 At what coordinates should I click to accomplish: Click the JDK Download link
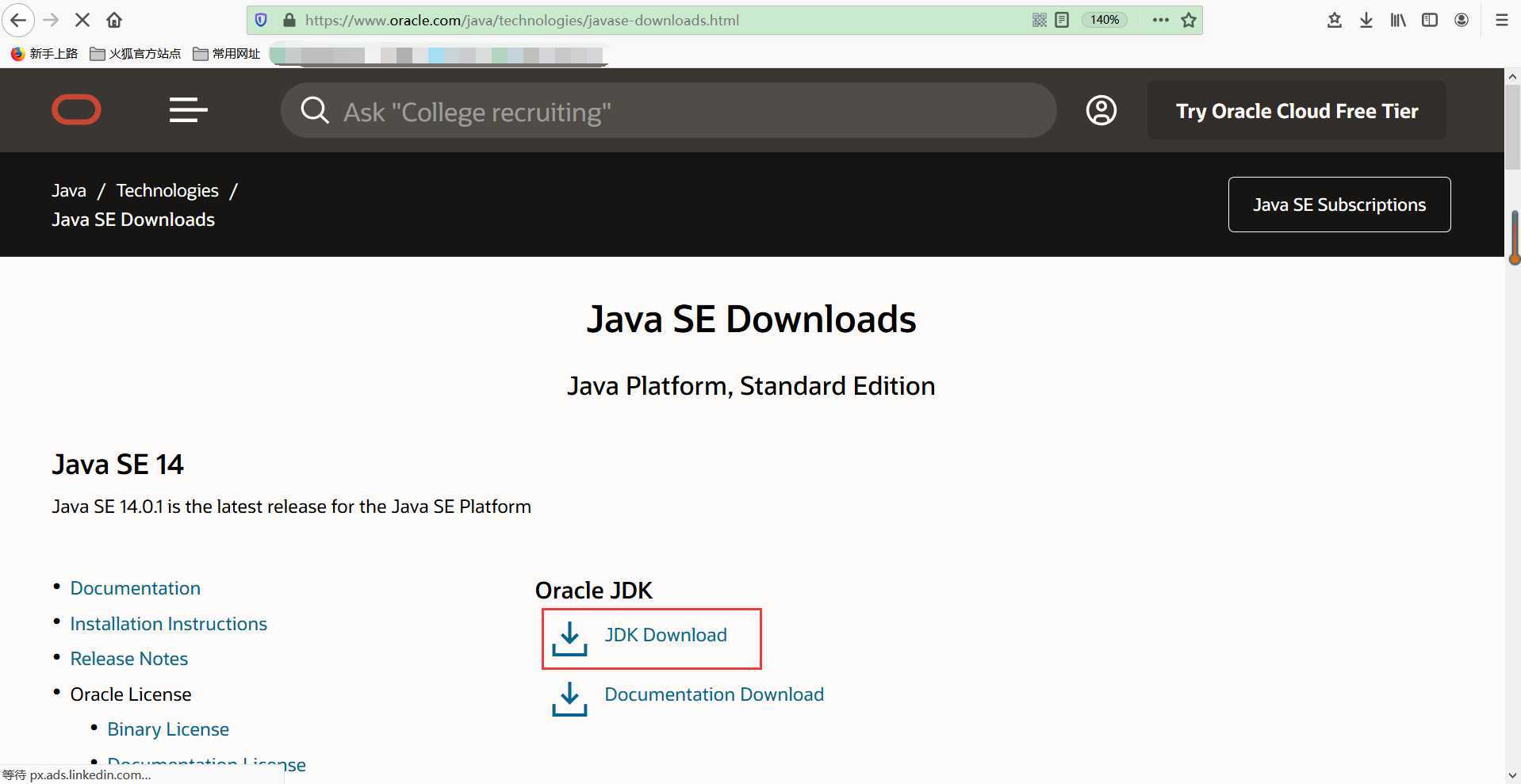point(665,635)
